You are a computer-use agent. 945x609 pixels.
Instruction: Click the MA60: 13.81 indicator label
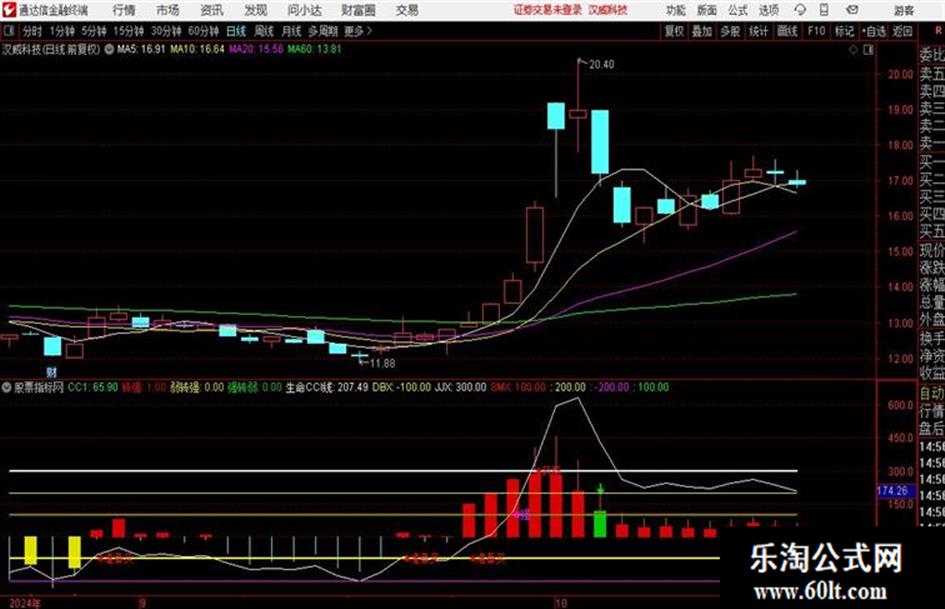[x=314, y=49]
